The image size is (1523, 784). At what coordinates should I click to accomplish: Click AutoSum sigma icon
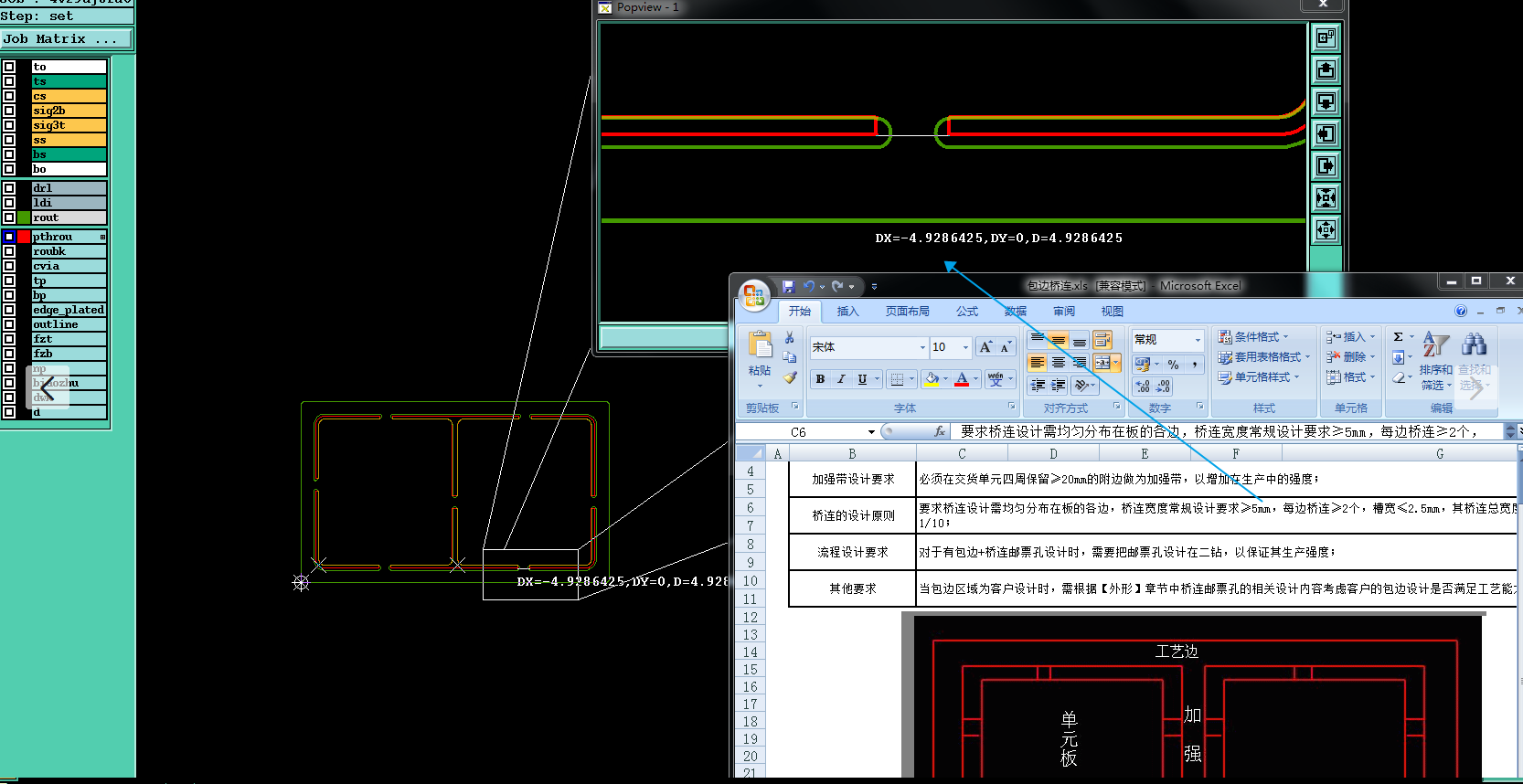pos(1398,337)
